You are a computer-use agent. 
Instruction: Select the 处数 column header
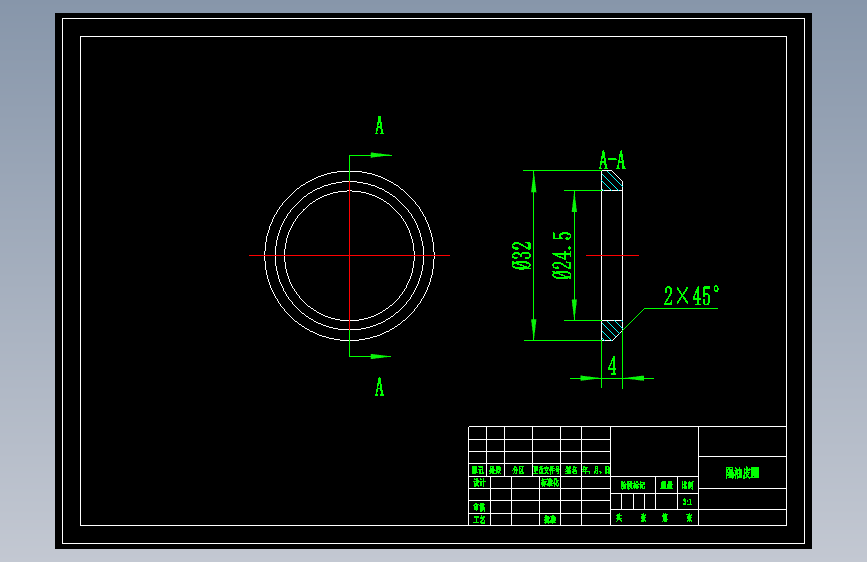click(x=495, y=470)
